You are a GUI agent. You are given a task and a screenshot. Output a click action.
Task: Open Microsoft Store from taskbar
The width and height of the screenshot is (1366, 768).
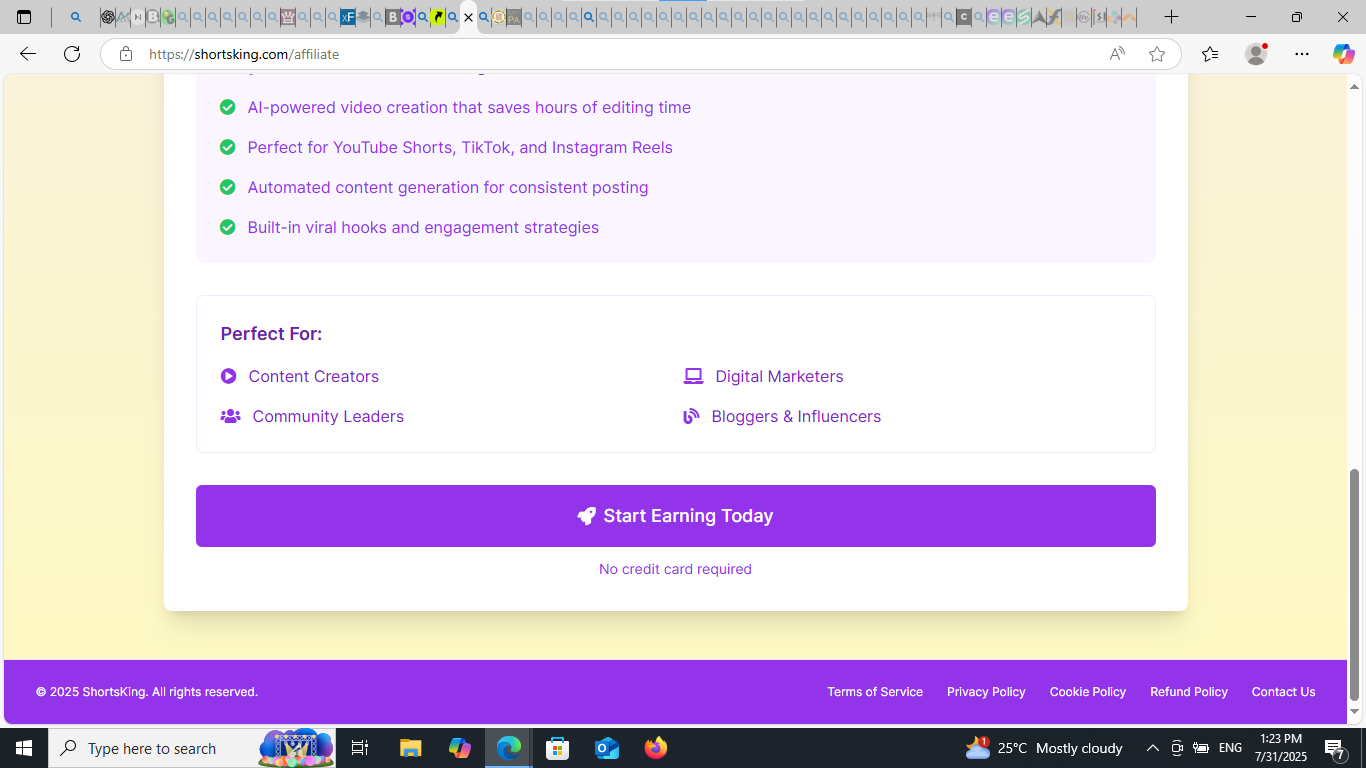(x=557, y=748)
